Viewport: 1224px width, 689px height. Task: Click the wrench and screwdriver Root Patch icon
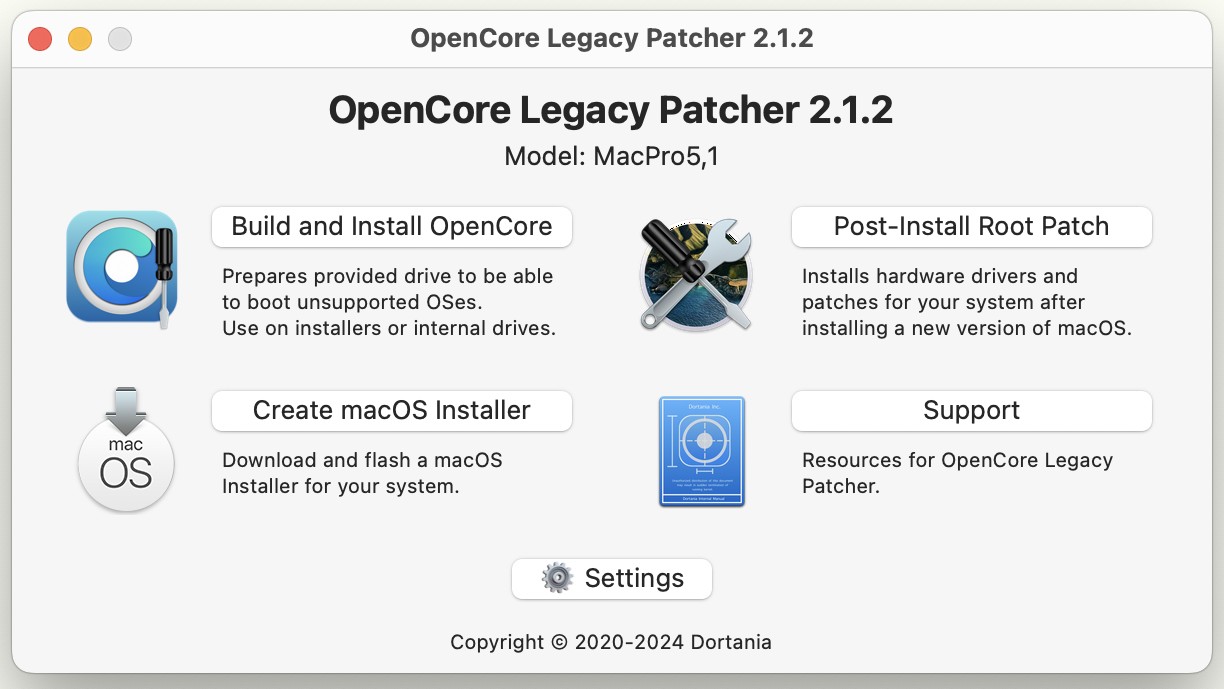pyautogui.click(x=696, y=275)
